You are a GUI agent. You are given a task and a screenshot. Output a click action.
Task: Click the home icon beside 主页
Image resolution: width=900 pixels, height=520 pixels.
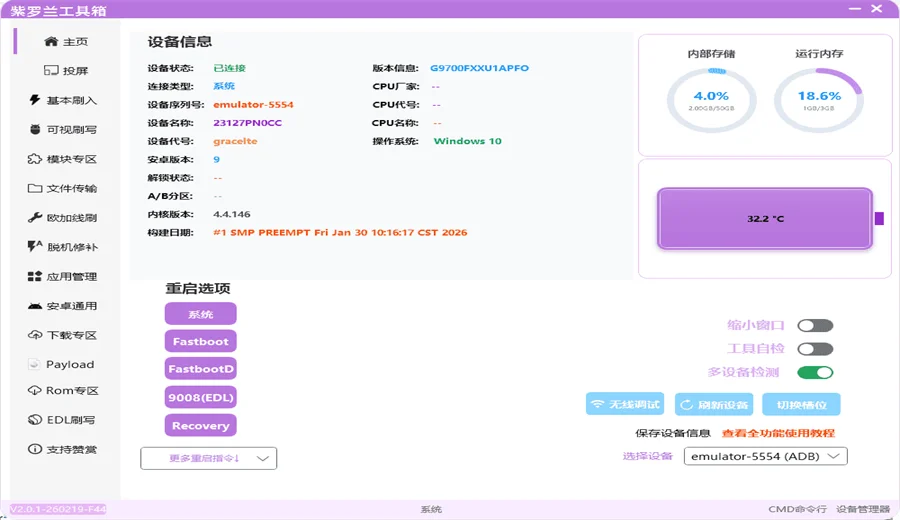pos(51,41)
